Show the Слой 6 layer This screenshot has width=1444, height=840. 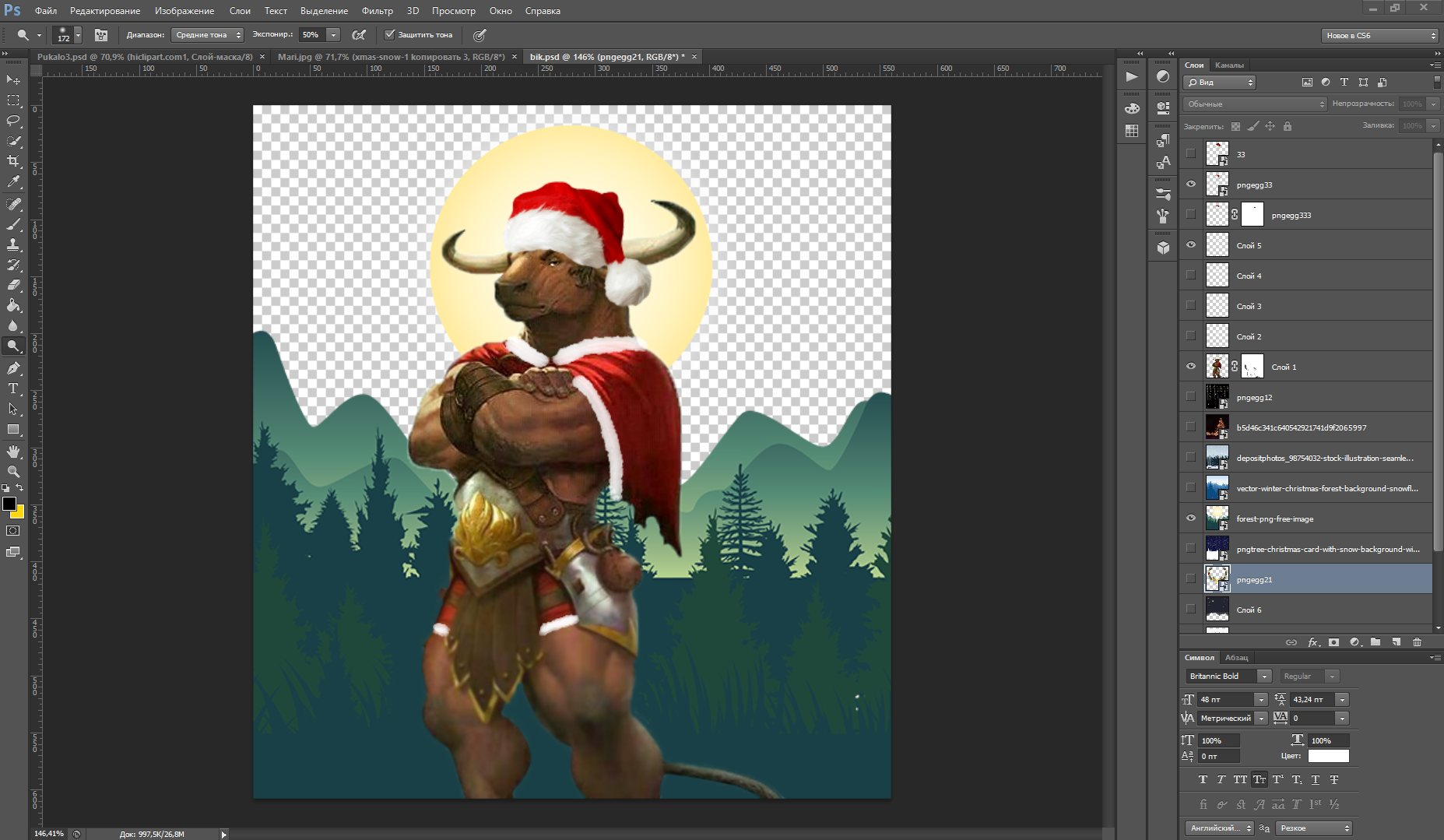(x=1191, y=610)
